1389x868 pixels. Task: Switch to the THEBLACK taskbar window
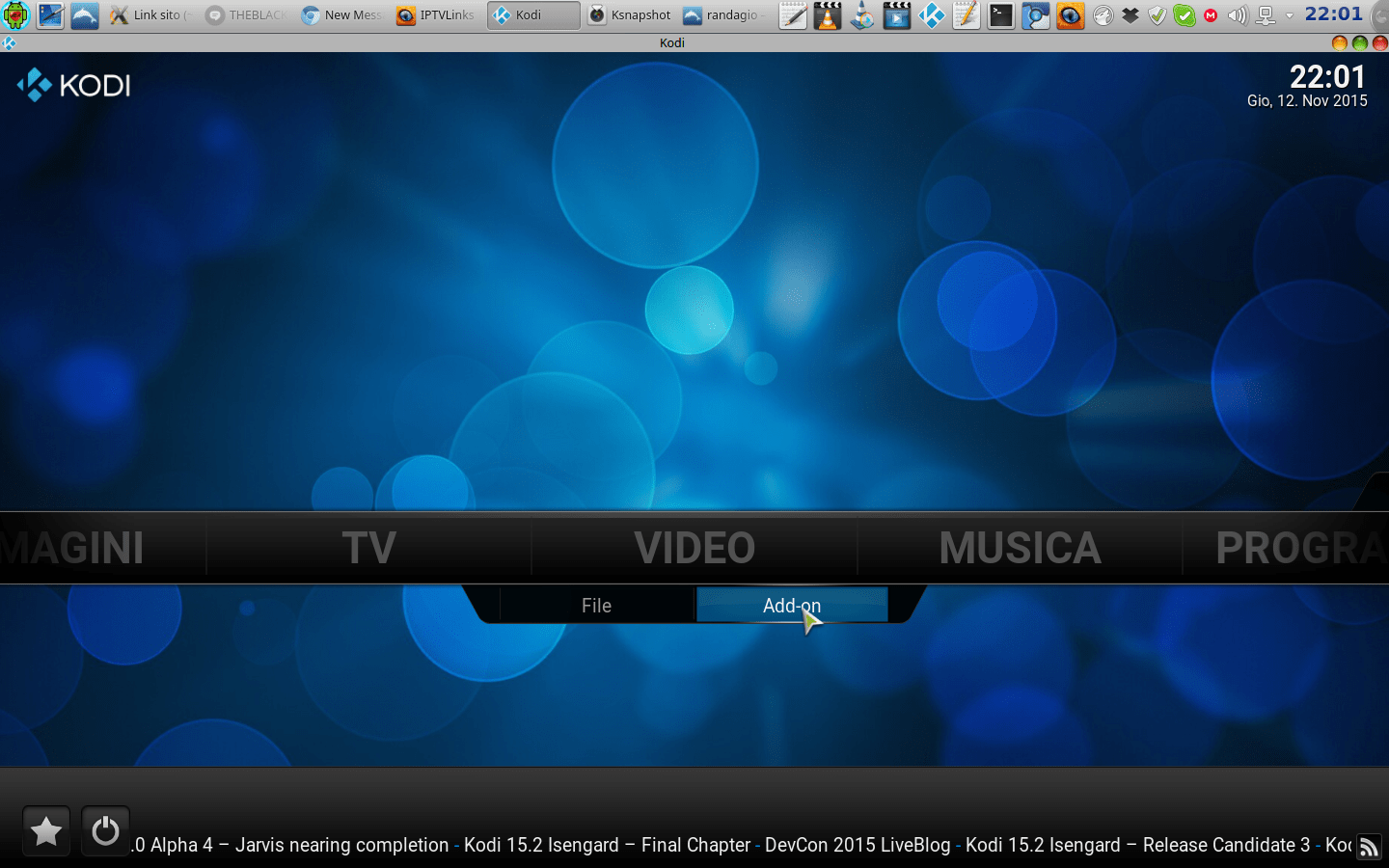click(246, 14)
